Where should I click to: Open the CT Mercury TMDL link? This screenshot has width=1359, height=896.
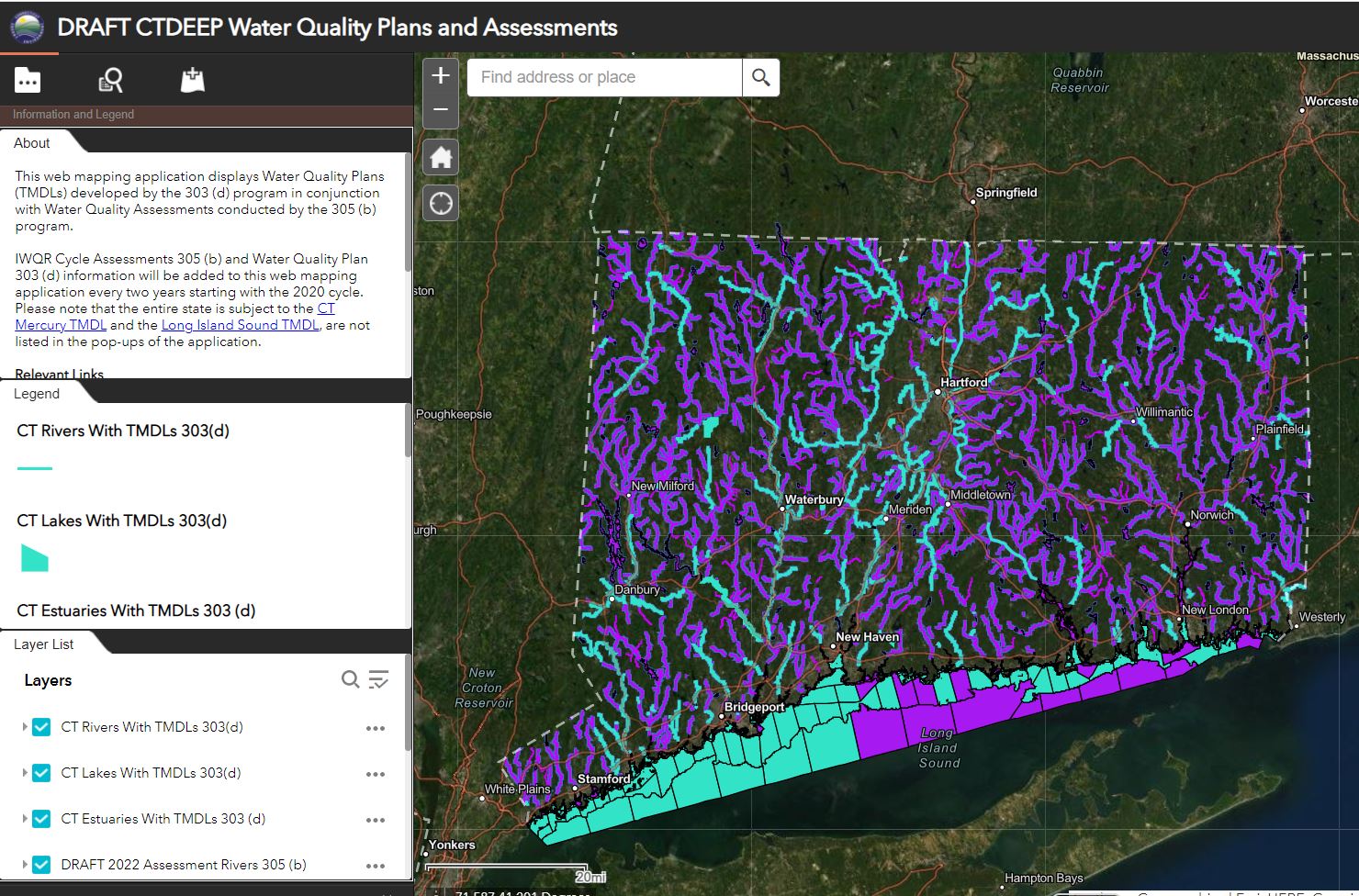pyautogui.click(x=60, y=324)
